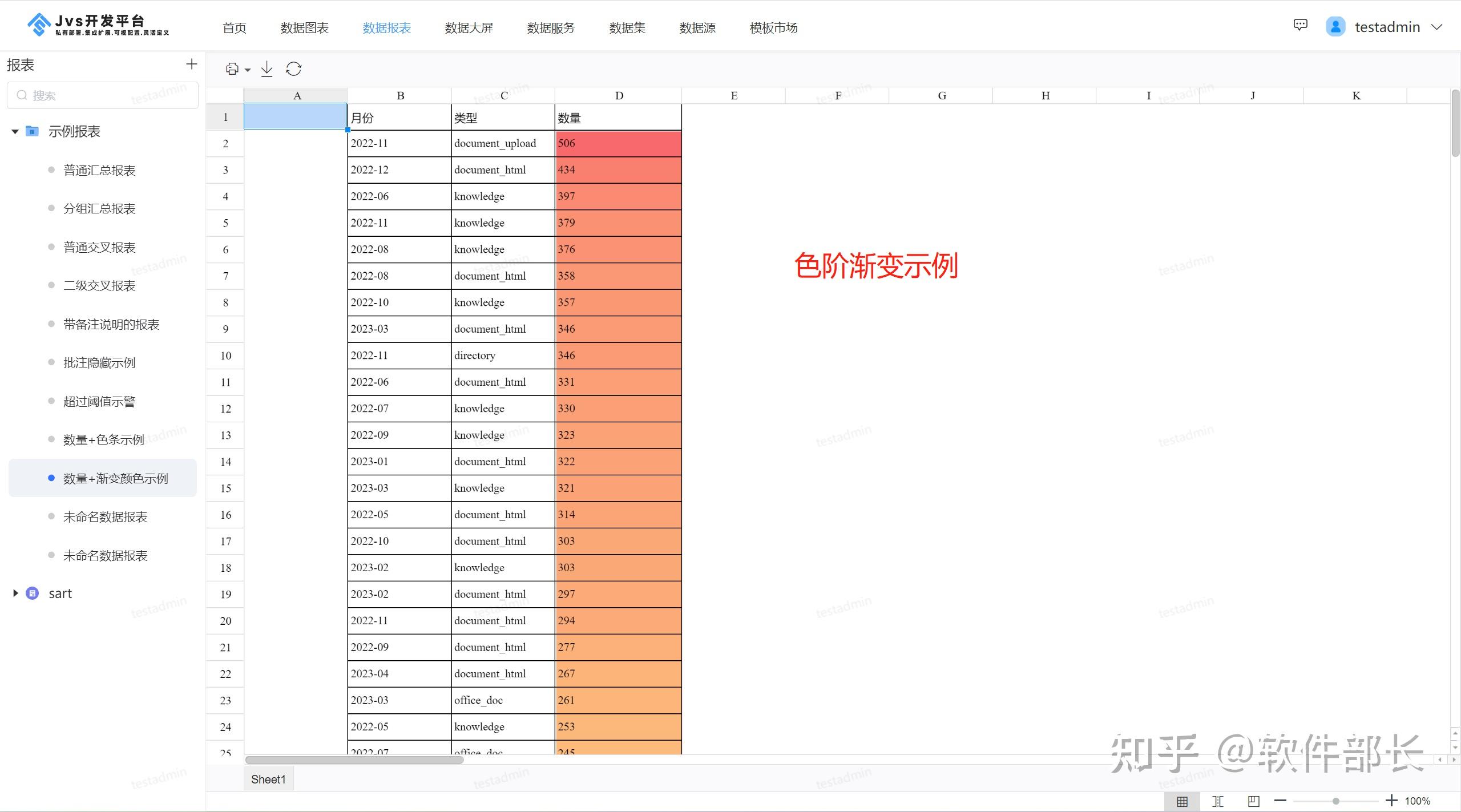Zoom out with the minus icon
Viewport: 1461px width, 812px height.
pos(1280,801)
